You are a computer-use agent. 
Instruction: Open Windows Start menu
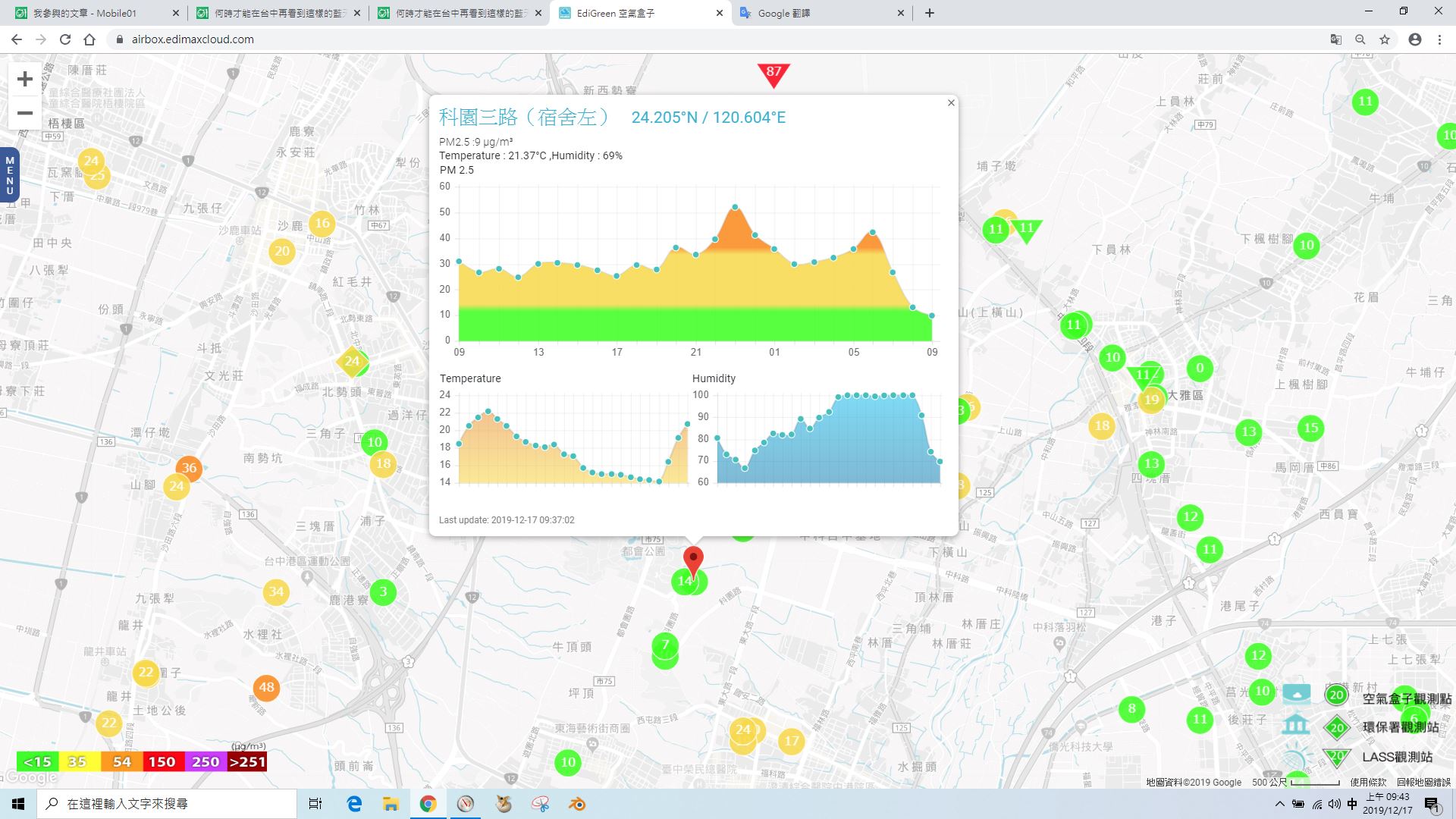[18, 804]
